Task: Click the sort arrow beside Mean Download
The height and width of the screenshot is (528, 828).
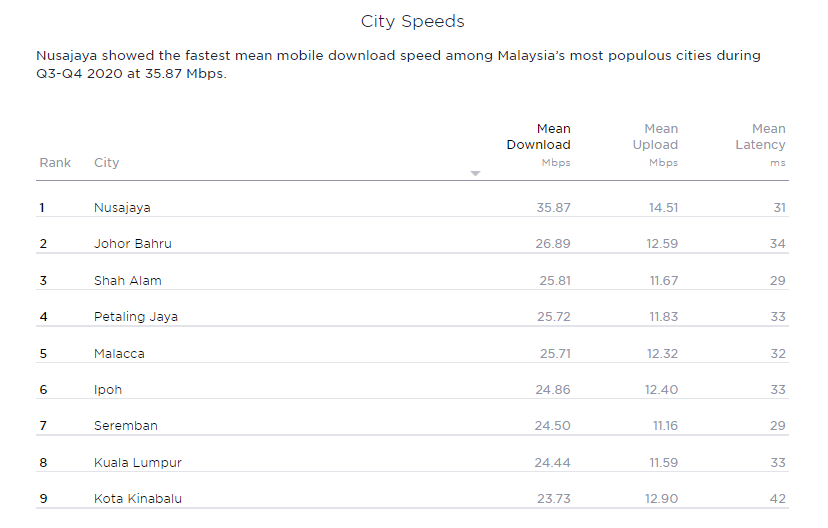Action: [475, 173]
